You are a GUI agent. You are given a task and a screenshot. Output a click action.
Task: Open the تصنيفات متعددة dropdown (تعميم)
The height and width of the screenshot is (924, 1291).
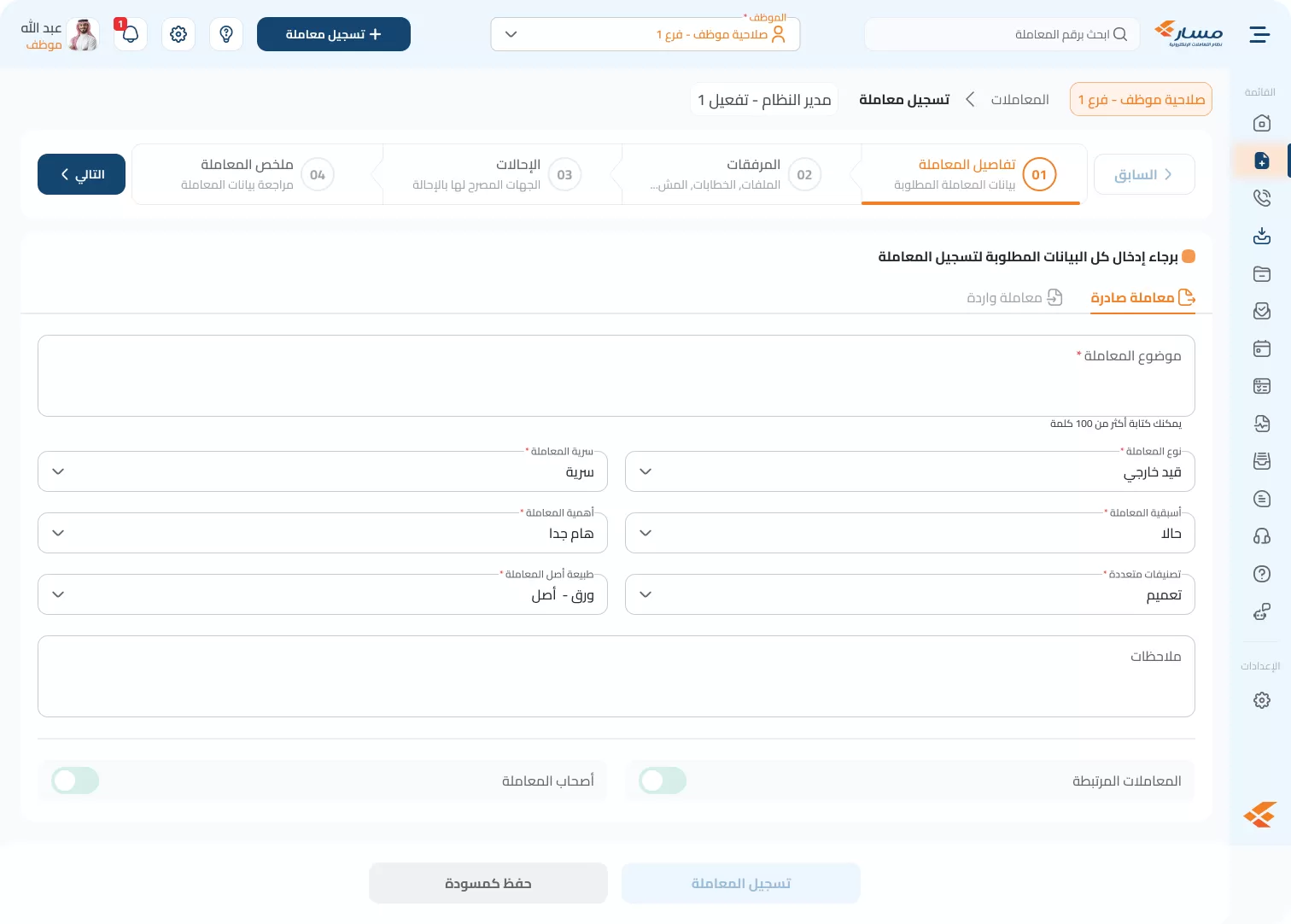(x=910, y=594)
